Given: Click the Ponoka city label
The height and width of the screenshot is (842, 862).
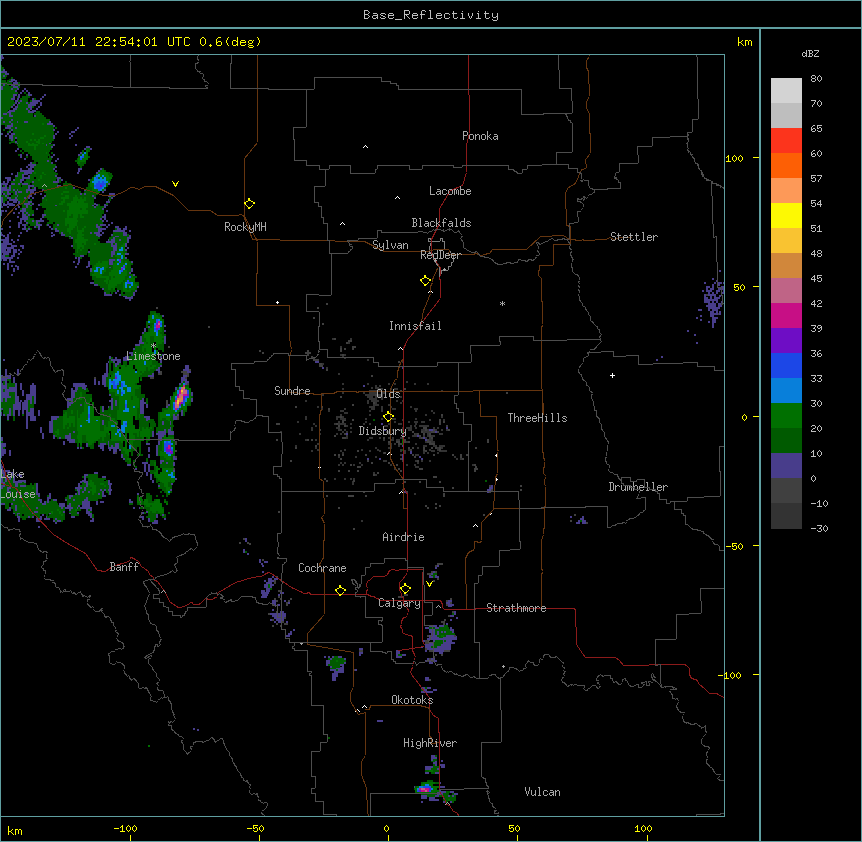Looking at the screenshot, I should click(480, 136).
